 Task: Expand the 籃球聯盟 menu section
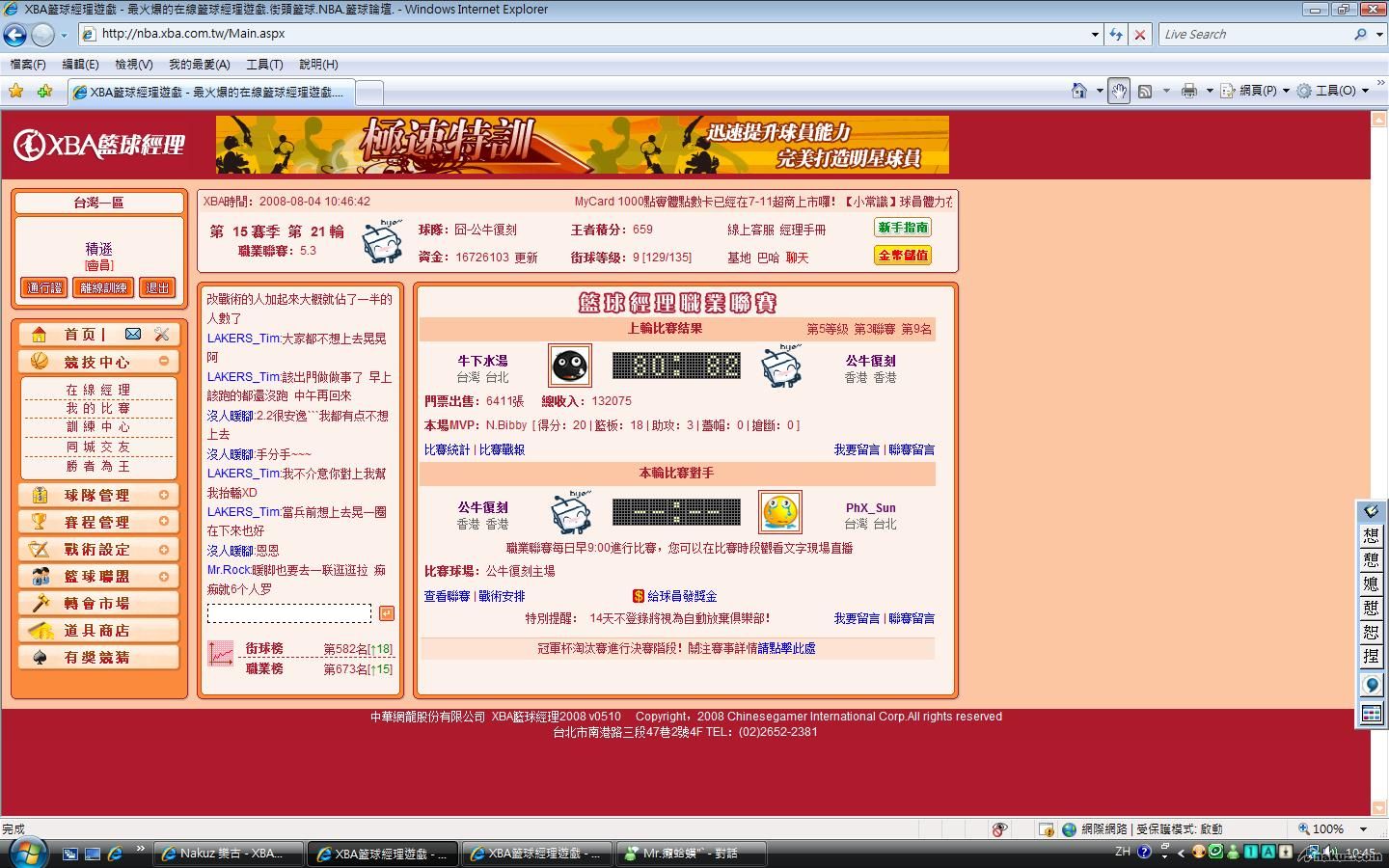point(164,576)
